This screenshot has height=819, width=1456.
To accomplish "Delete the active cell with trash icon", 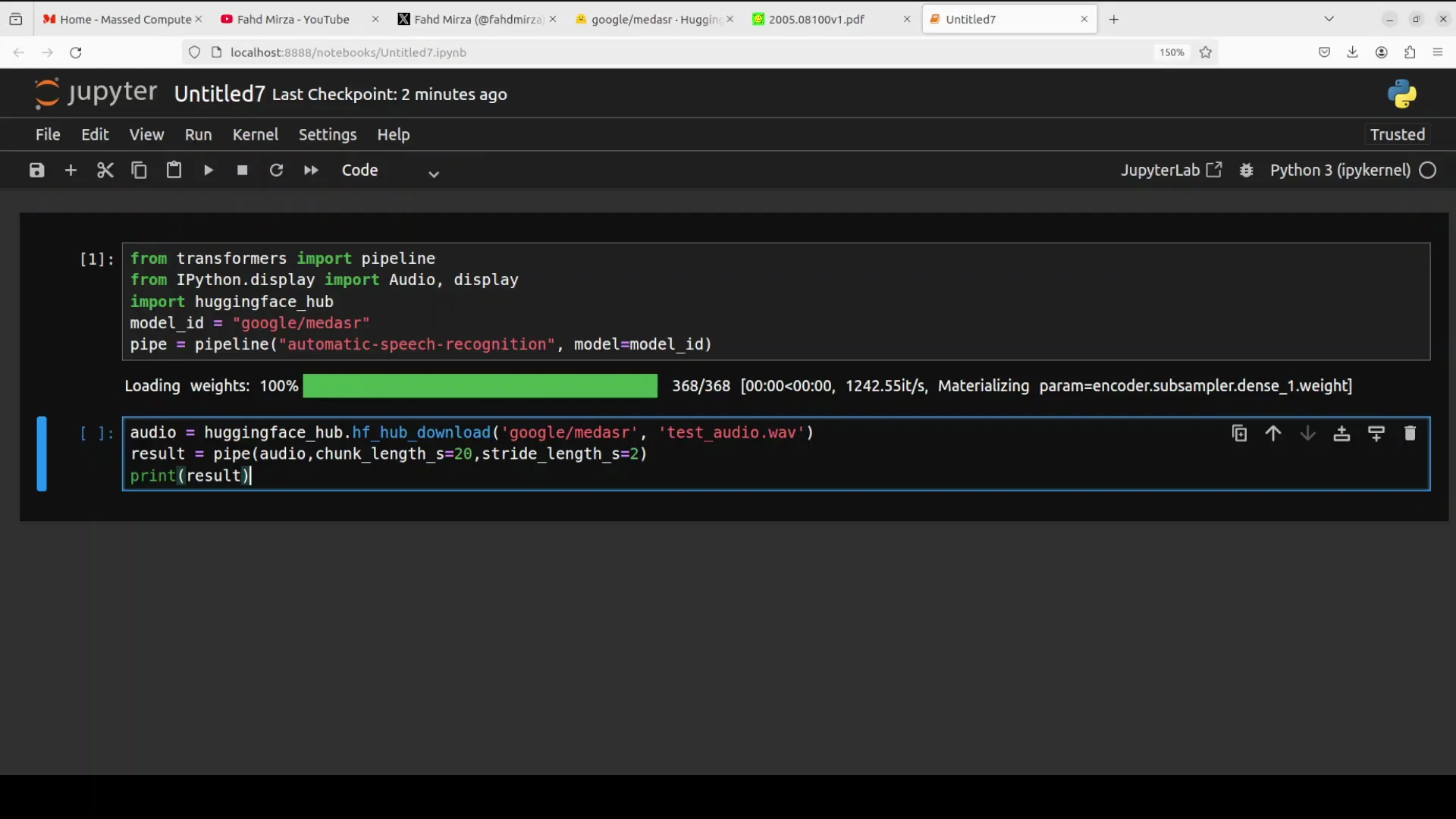I will 1410,433.
